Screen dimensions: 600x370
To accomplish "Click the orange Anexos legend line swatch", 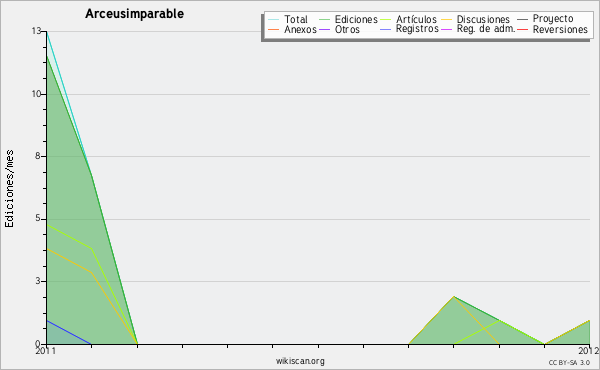I will [274, 30].
